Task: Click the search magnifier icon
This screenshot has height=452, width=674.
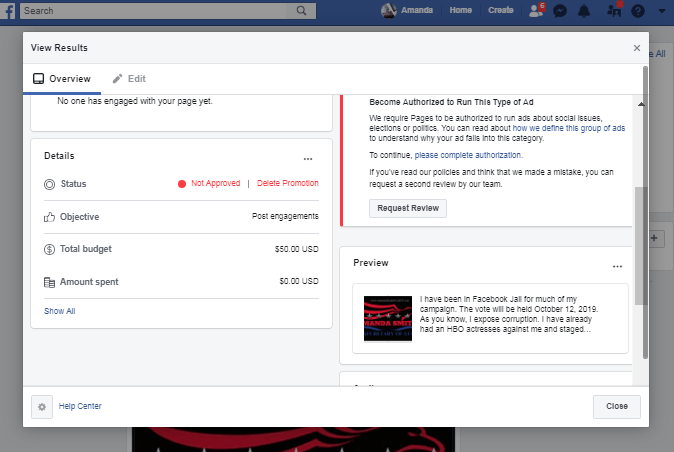Action: pos(301,11)
